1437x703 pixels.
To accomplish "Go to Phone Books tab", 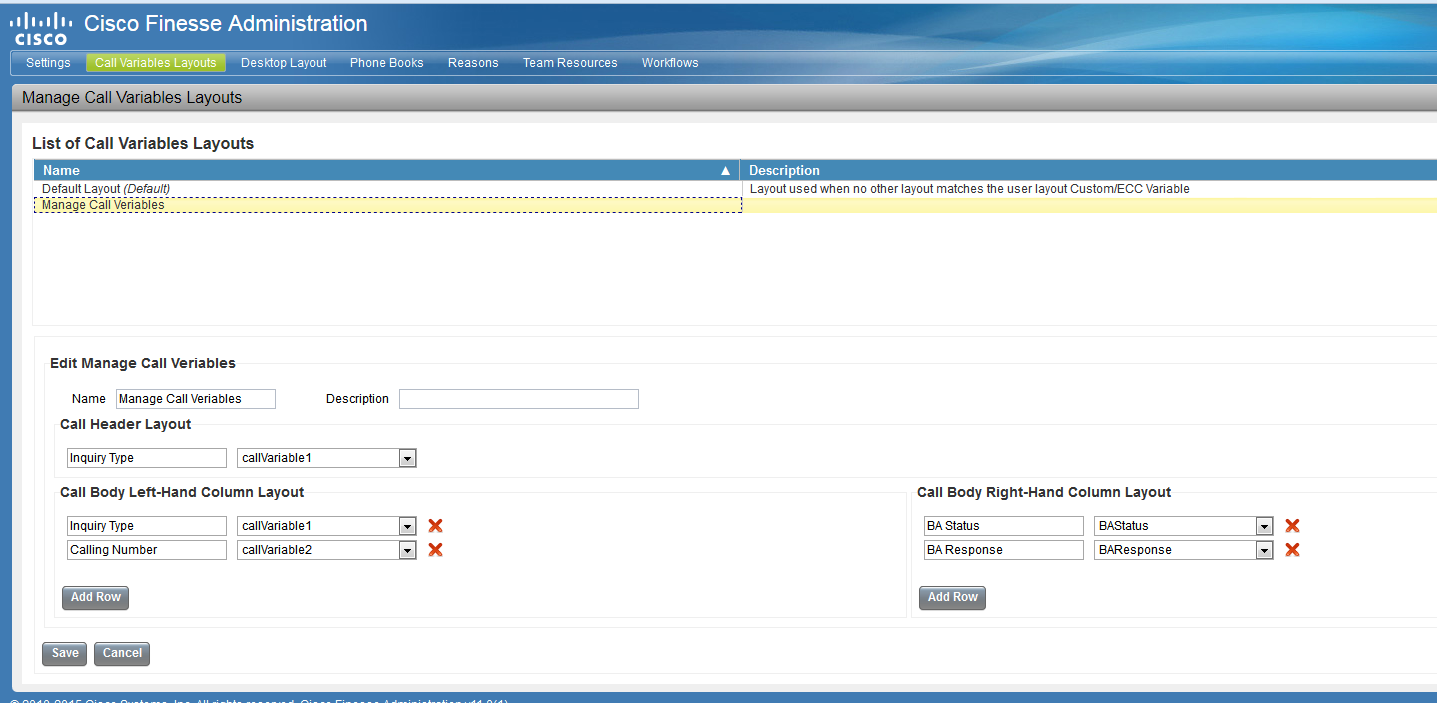I will coord(387,63).
